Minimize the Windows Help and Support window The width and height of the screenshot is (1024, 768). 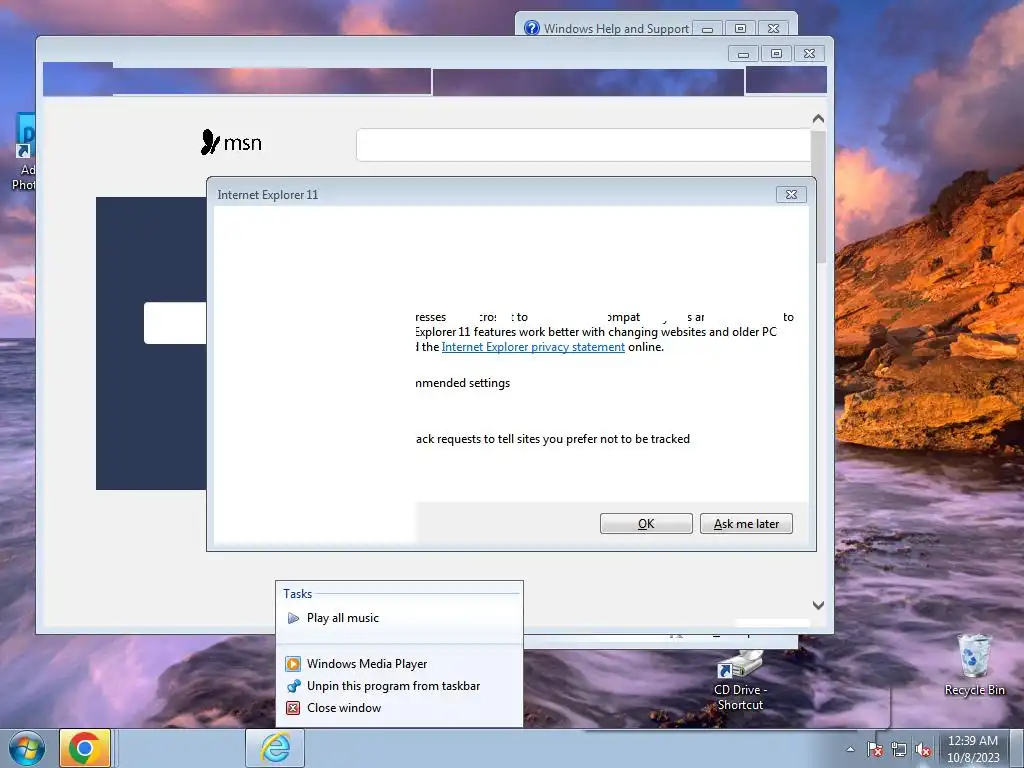point(707,29)
